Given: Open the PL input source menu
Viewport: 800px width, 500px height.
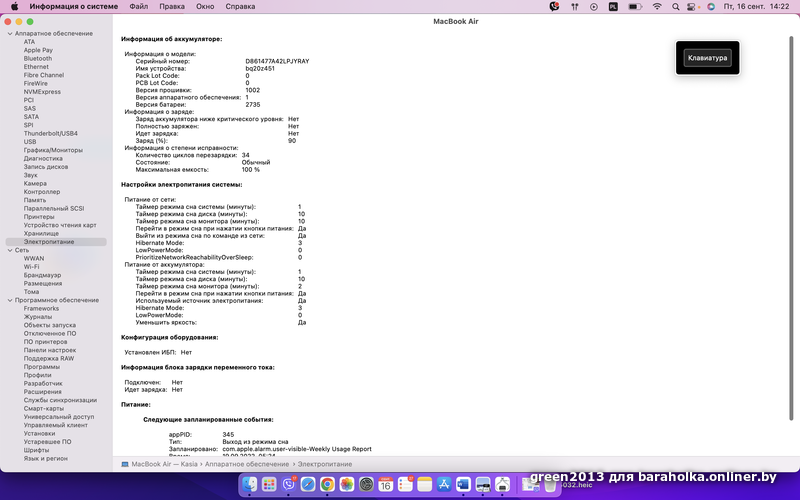Looking at the screenshot, I should coord(613,7).
